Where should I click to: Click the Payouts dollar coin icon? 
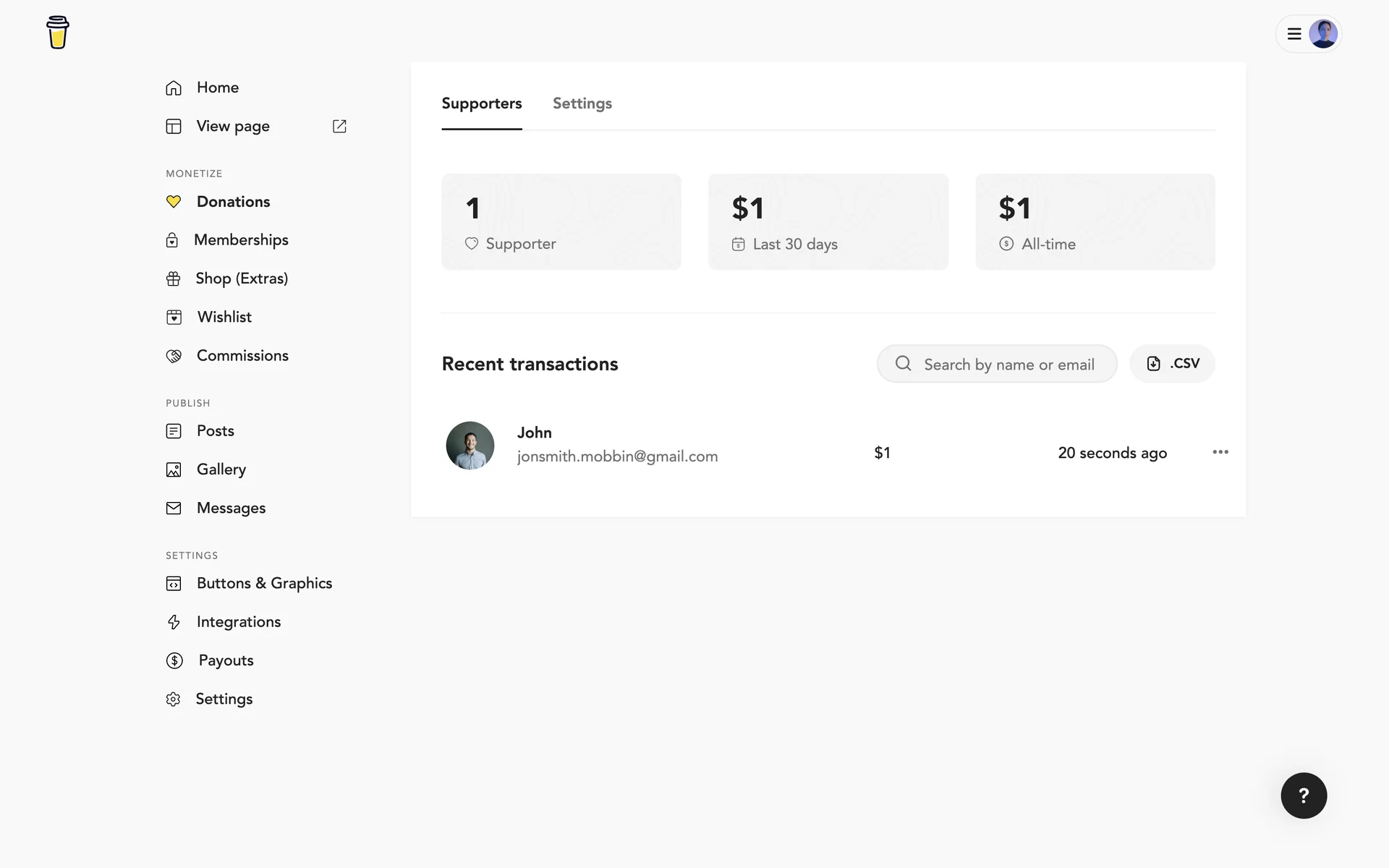click(174, 660)
